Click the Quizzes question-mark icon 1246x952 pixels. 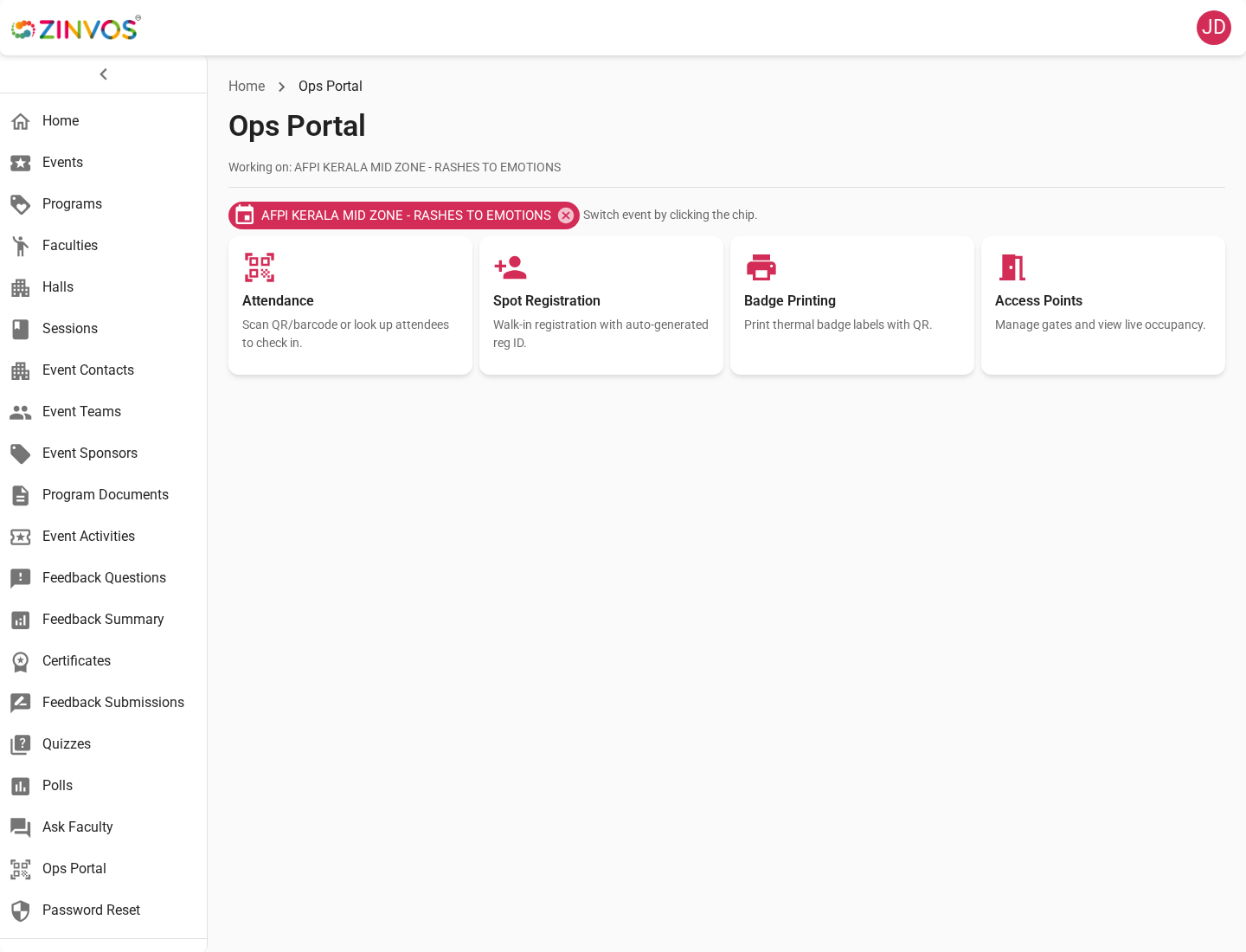coord(21,744)
